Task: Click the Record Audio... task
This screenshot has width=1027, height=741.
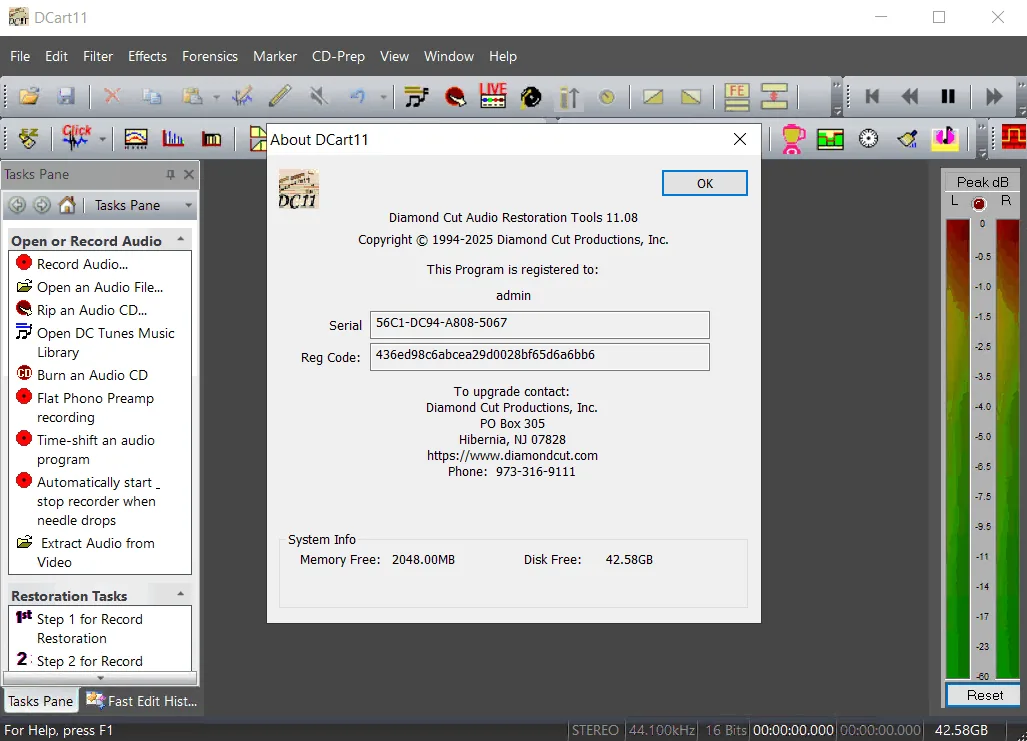Action: (x=83, y=264)
